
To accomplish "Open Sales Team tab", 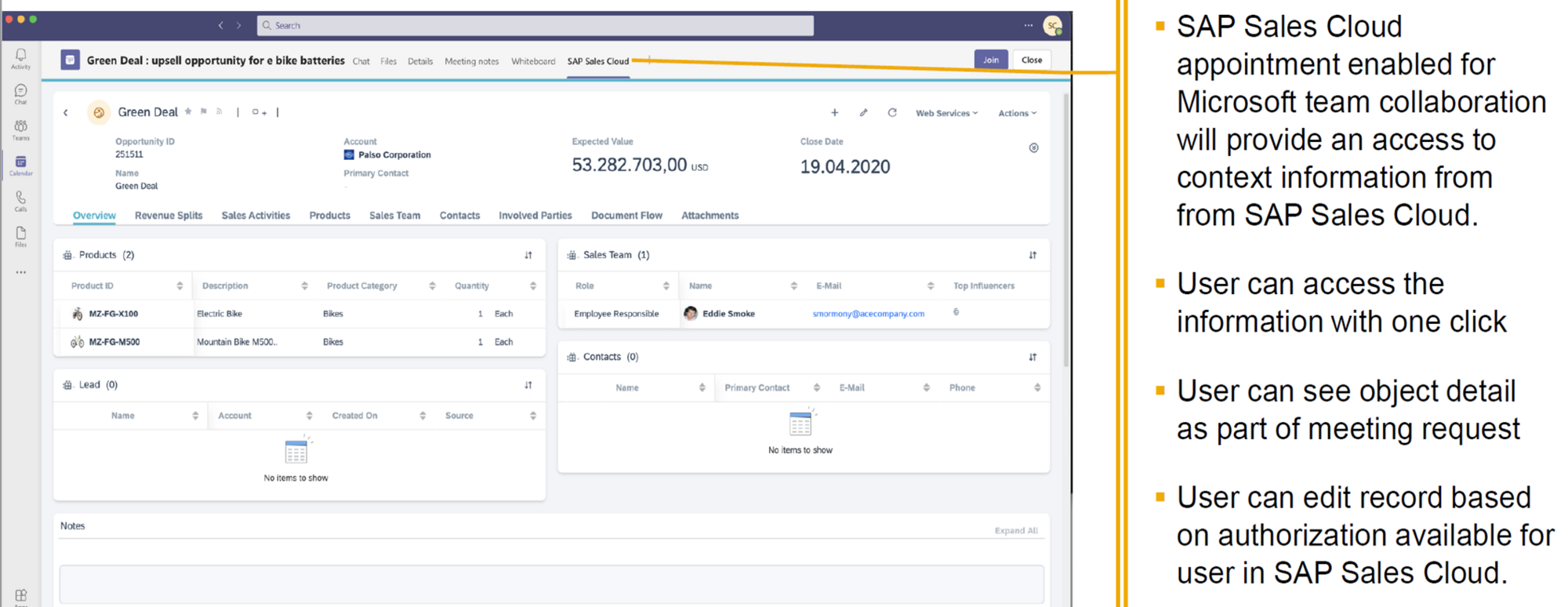I will [x=394, y=216].
